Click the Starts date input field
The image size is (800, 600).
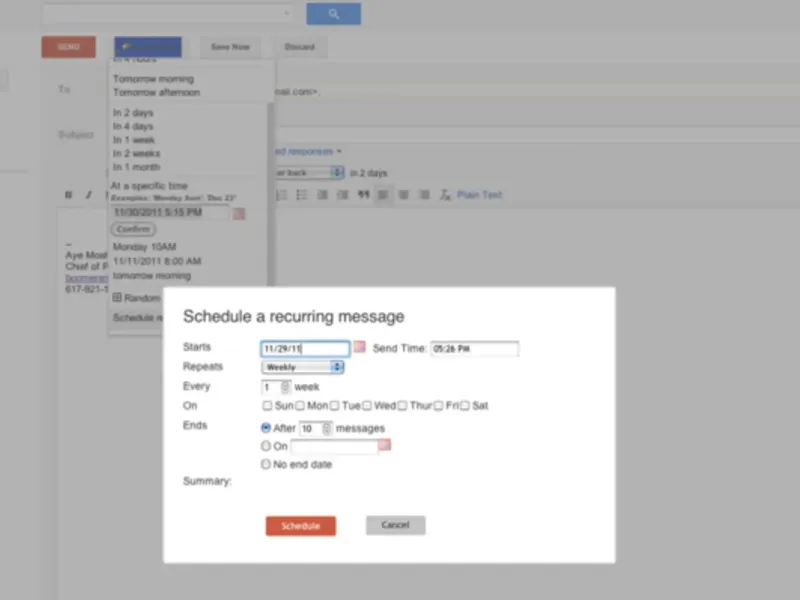pyautogui.click(x=305, y=349)
